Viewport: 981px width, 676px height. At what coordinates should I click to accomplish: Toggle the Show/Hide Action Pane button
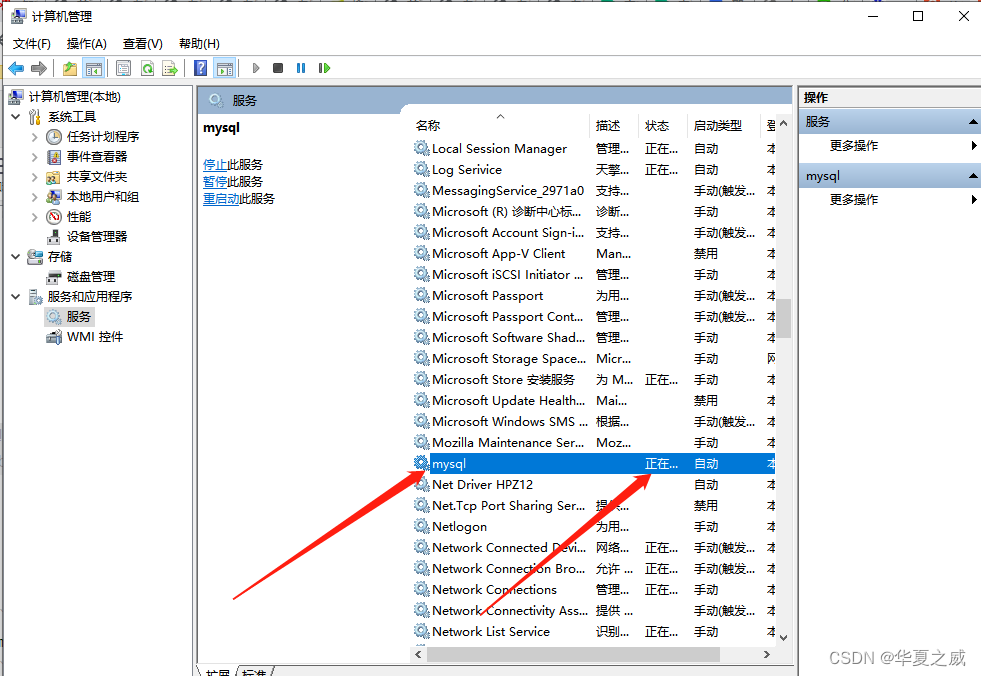coord(225,68)
